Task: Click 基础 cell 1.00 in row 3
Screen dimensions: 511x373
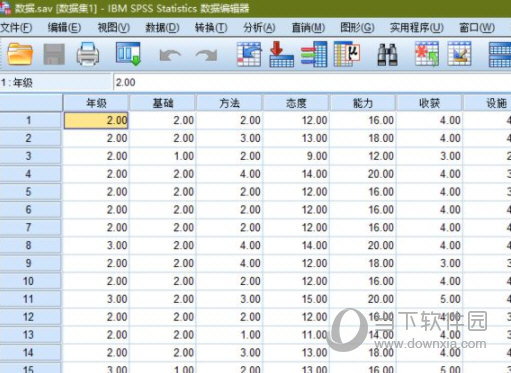Action: [163, 156]
